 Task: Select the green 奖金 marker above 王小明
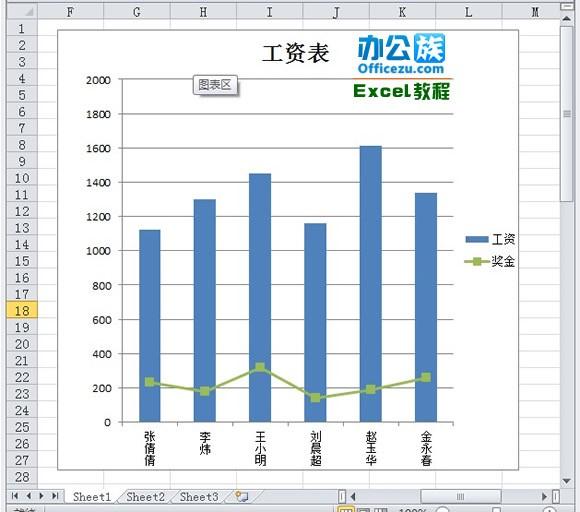click(x=260, y=367)
